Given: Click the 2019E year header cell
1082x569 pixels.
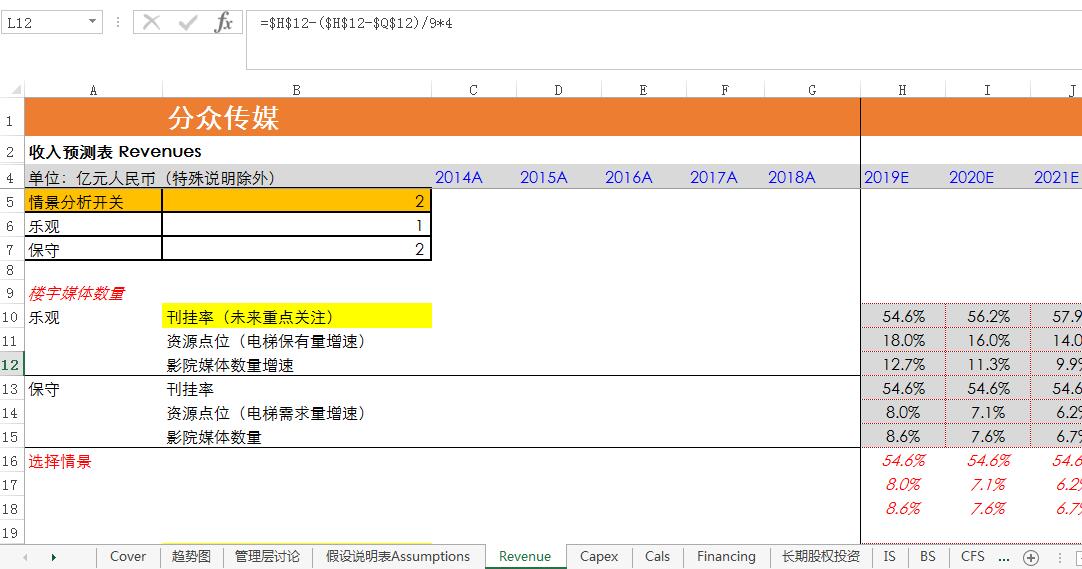Looking at the screenshot, I should click(x=903, y=177).
